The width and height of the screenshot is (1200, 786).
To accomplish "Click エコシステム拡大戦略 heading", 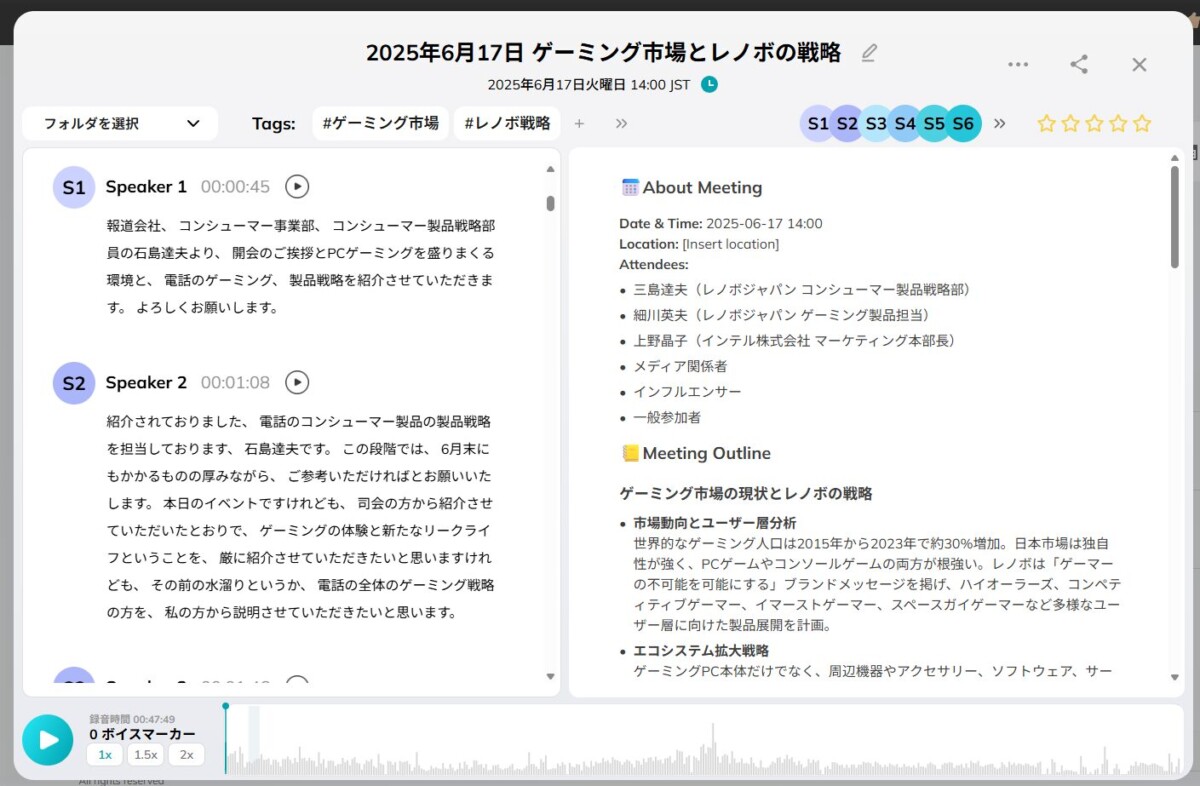I will pos(701,650).
